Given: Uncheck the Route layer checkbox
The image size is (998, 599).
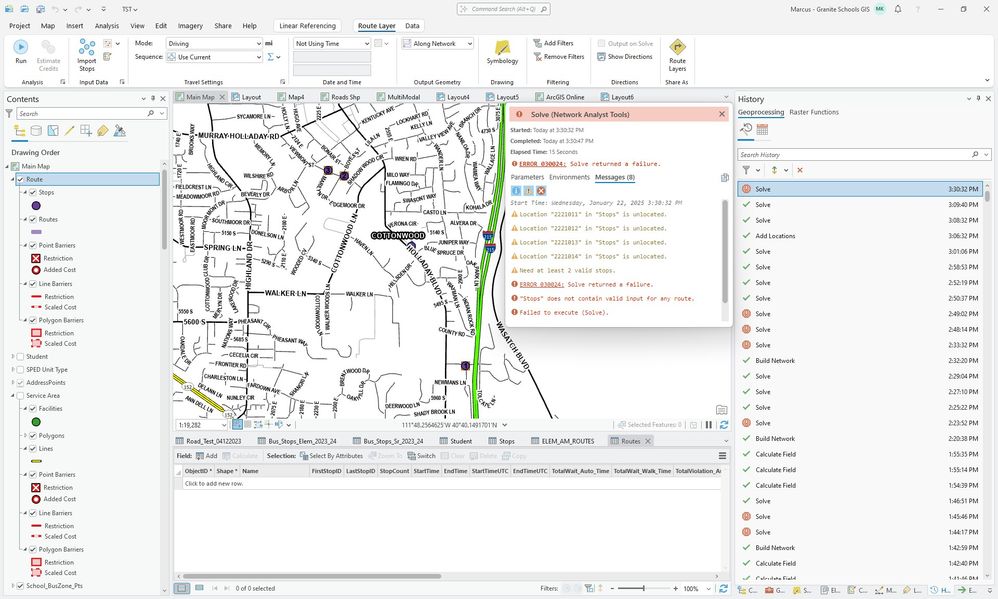Looking at the screenshot, I should (20, 180).
